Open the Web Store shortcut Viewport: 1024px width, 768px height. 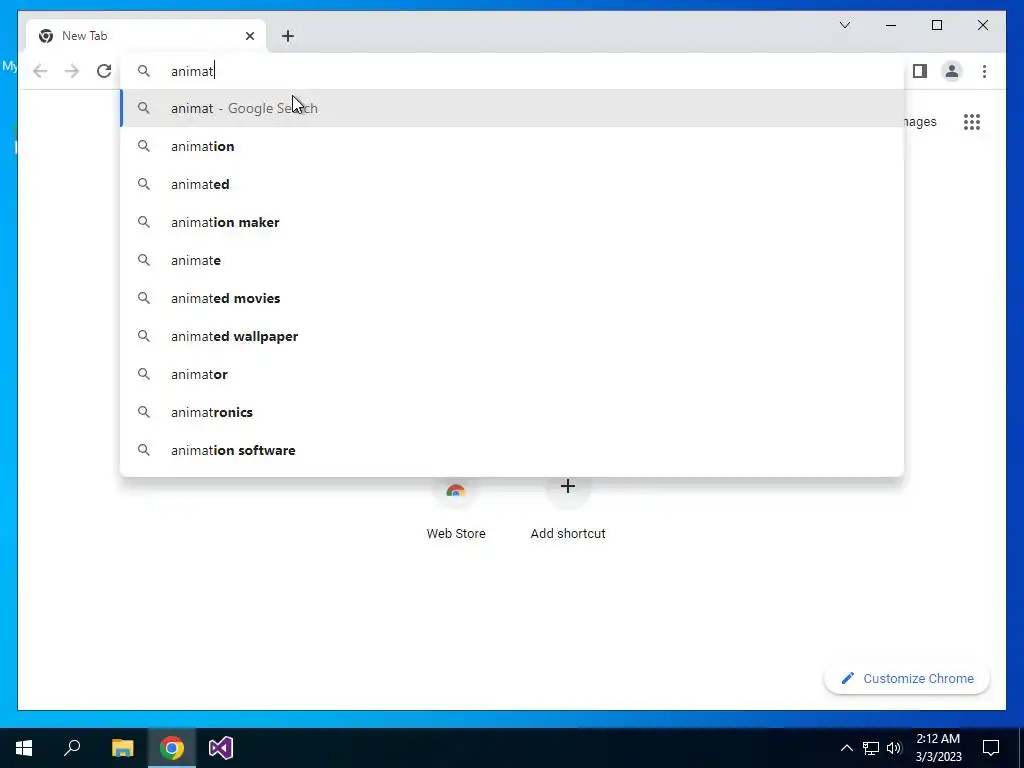(x=456, y=509)
